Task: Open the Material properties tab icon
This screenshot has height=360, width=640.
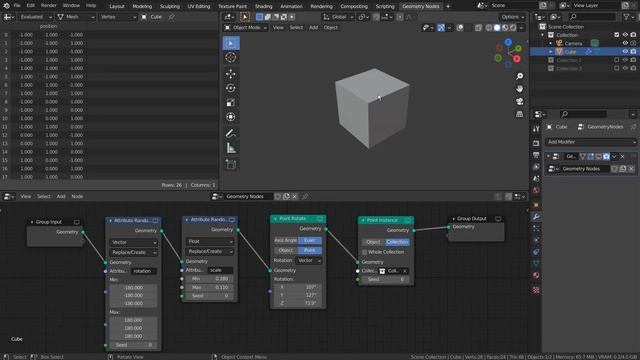Action: click(536, 275)
